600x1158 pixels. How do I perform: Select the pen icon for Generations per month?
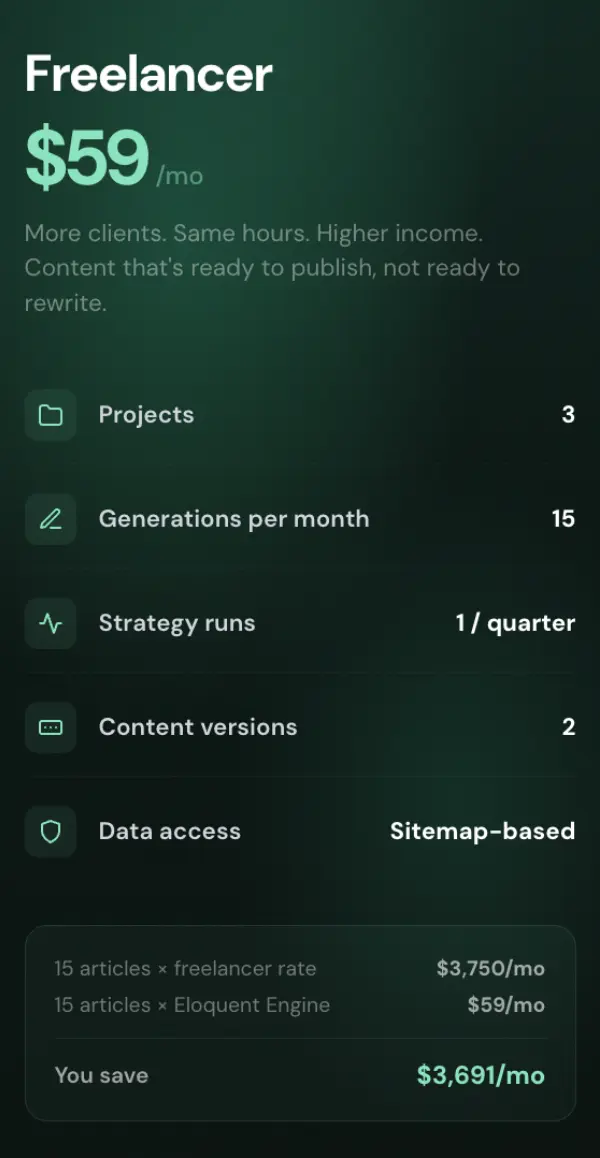coord(50,519)
